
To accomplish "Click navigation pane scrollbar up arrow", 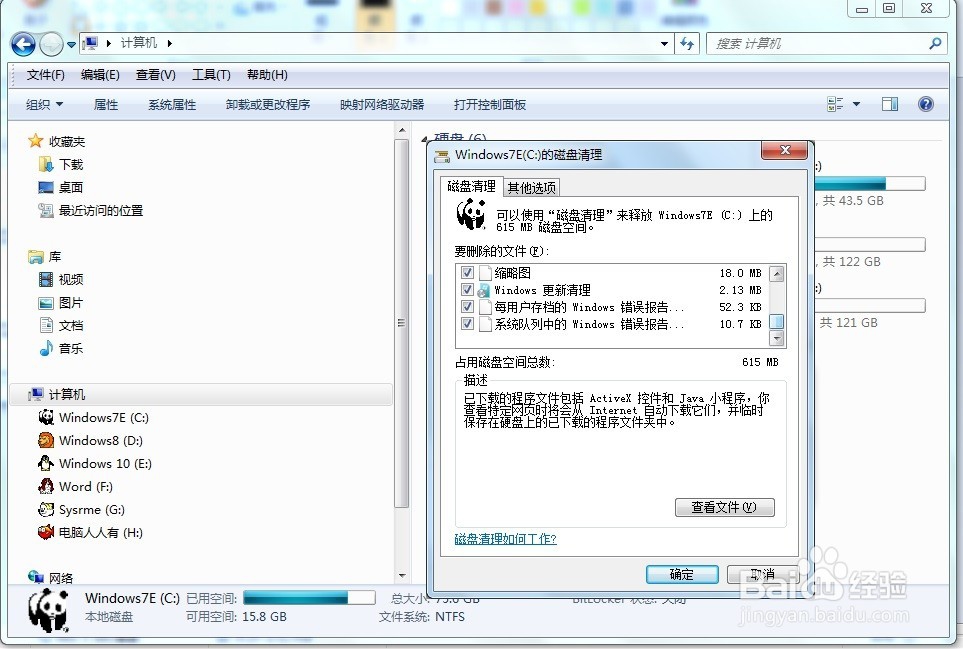I will [x=402, y=130].
